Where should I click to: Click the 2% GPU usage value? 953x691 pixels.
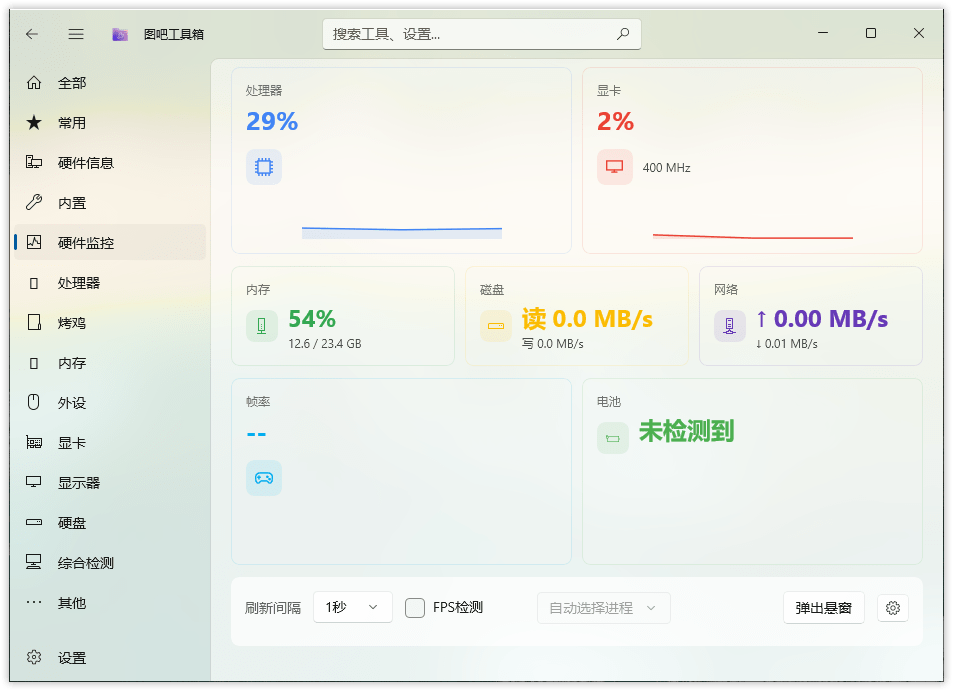click(x=615, y=122)
